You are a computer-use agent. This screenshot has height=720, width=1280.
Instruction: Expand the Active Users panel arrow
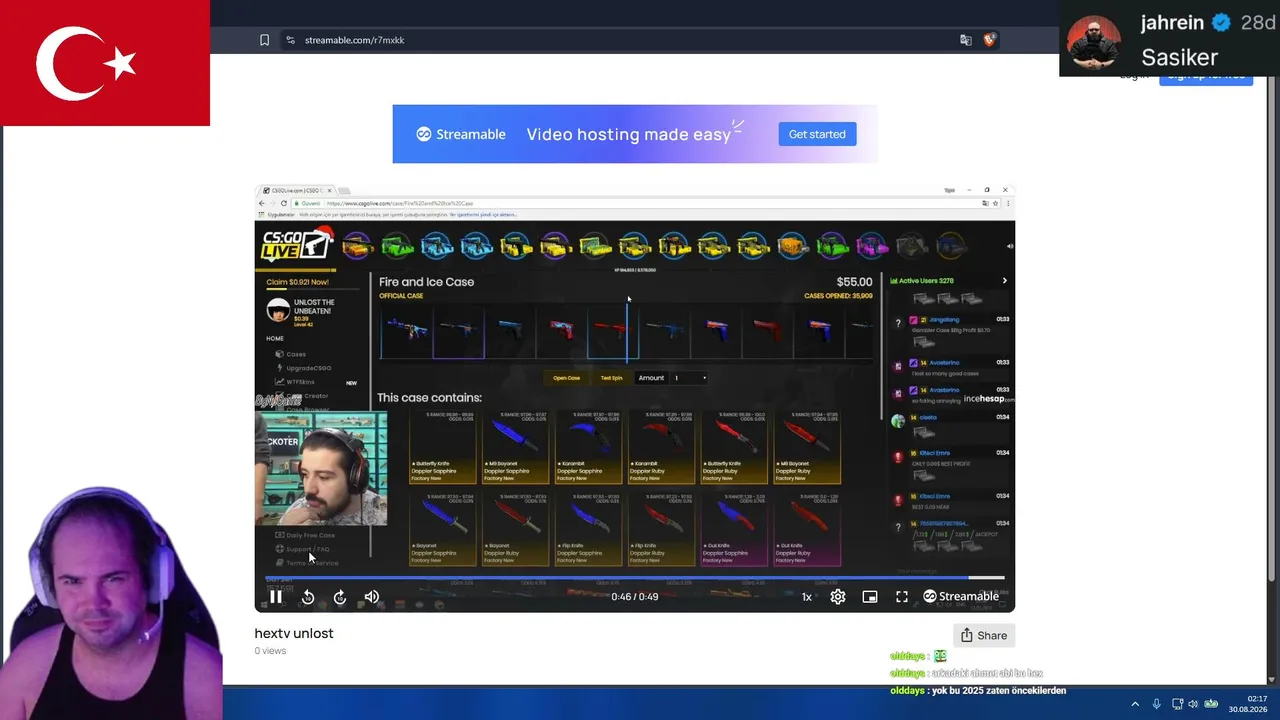(1004, 281)
